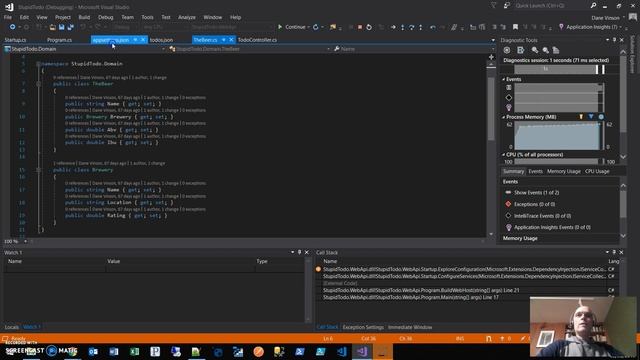Open the Debug menu
Screen dimensions: 640x360
(105, 17)
